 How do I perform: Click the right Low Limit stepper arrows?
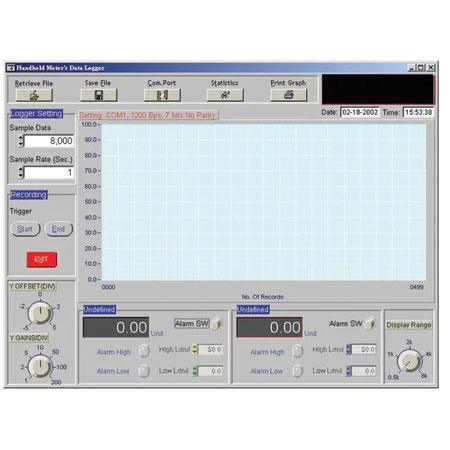349,371
